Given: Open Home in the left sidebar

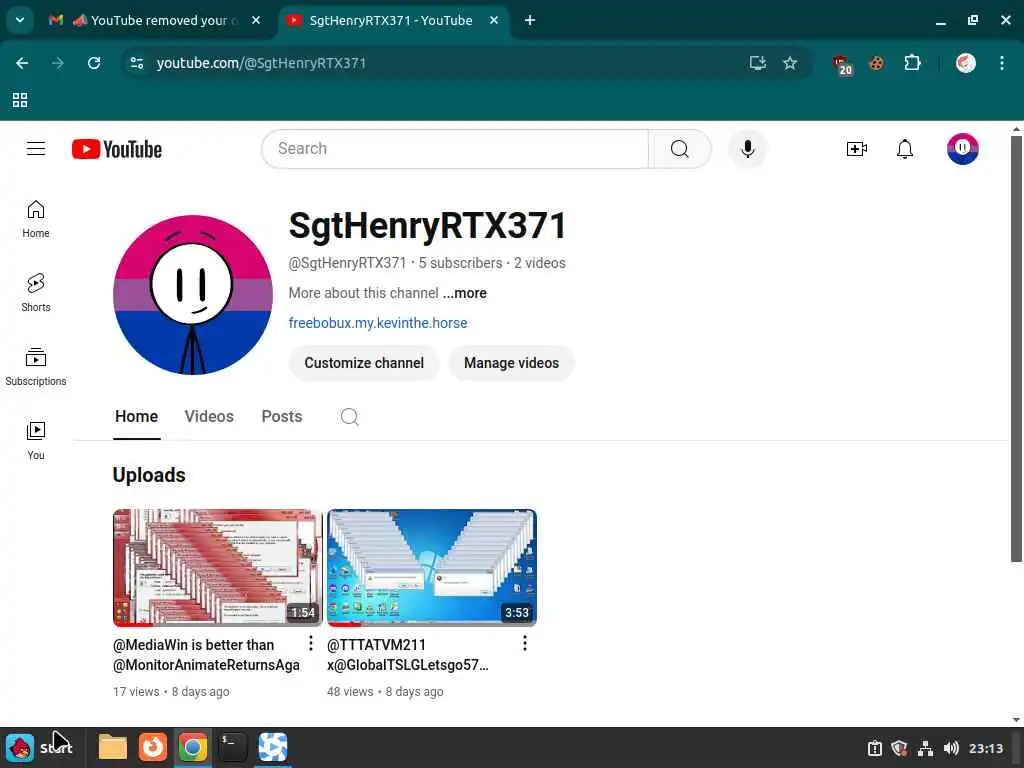Looking at the screenshot, I should (x=36, y=219).
